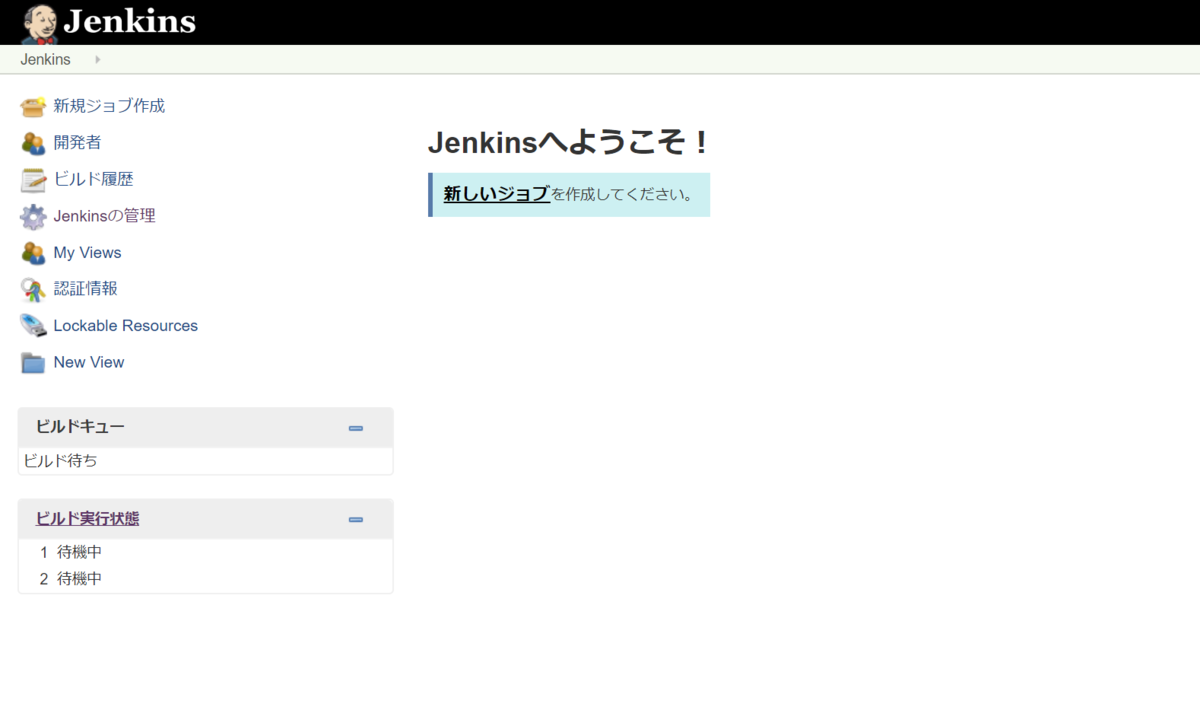Click the Jenkins butler logo
Image resolution: width=1200 pixels, height=710 pixels.
pyautogui.click(x=36, y=21)
